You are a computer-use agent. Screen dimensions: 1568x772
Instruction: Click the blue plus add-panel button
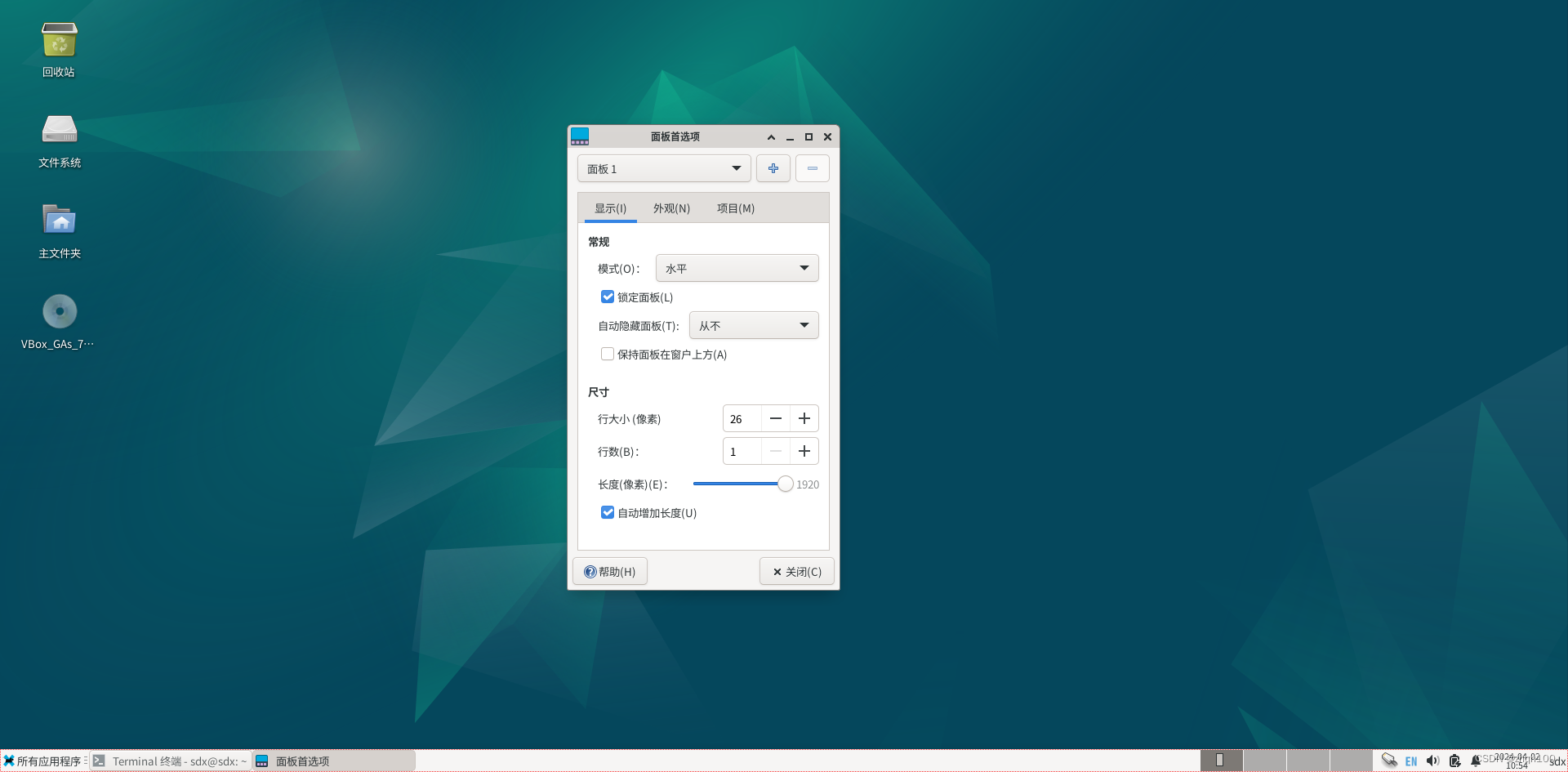(x=773, y=168)
